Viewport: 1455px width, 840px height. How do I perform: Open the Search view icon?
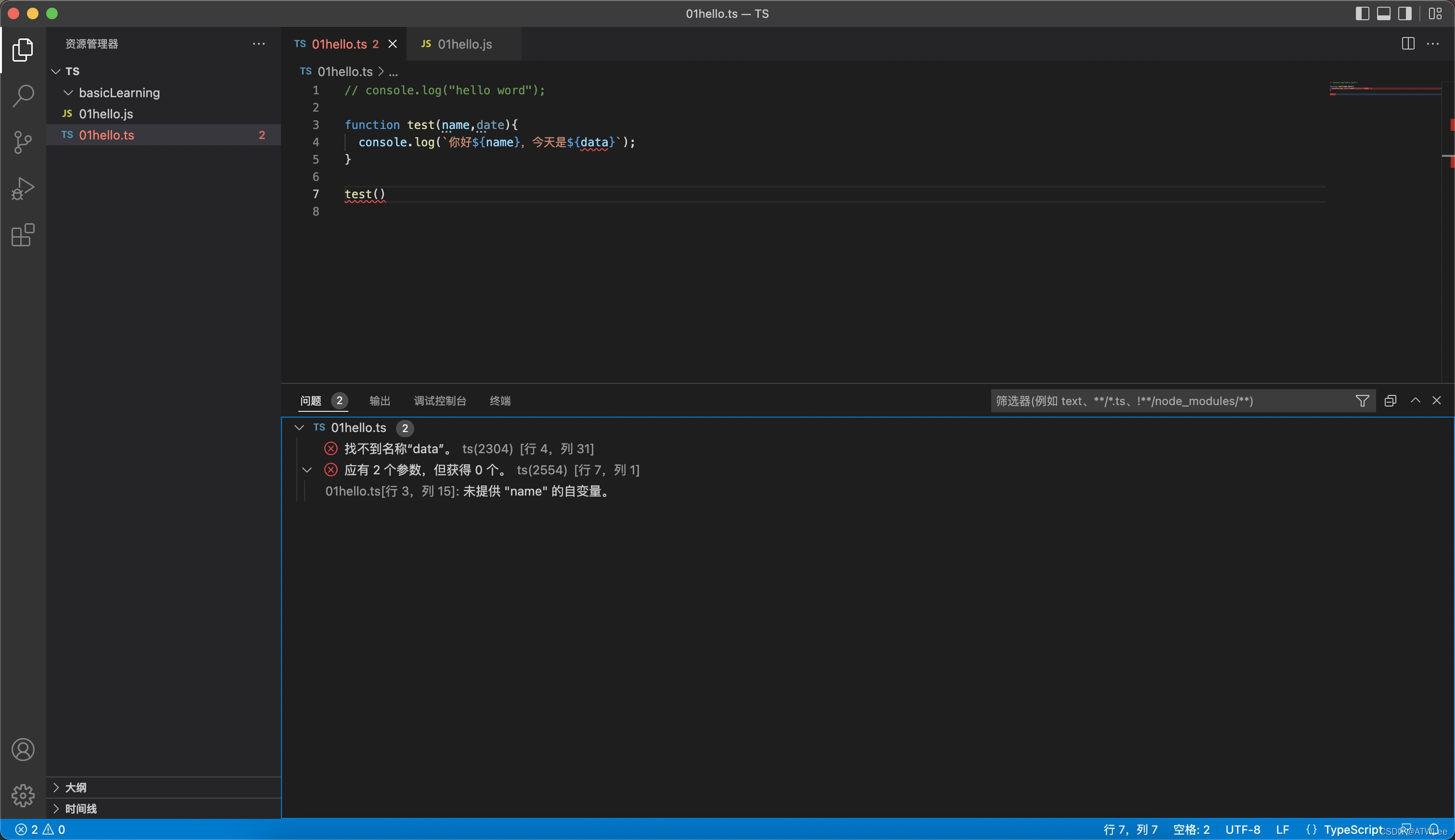click(23, 96)
